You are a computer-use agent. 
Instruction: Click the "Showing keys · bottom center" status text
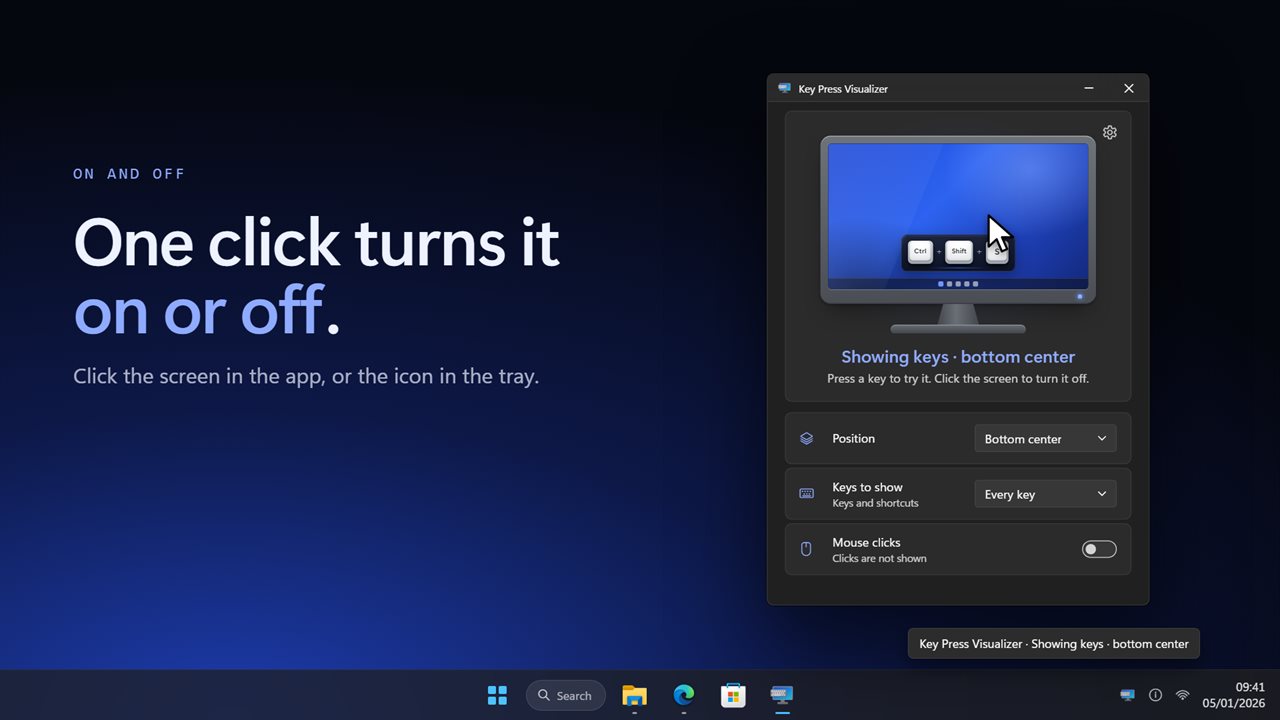pyautogui.click(x=958, y=357)
